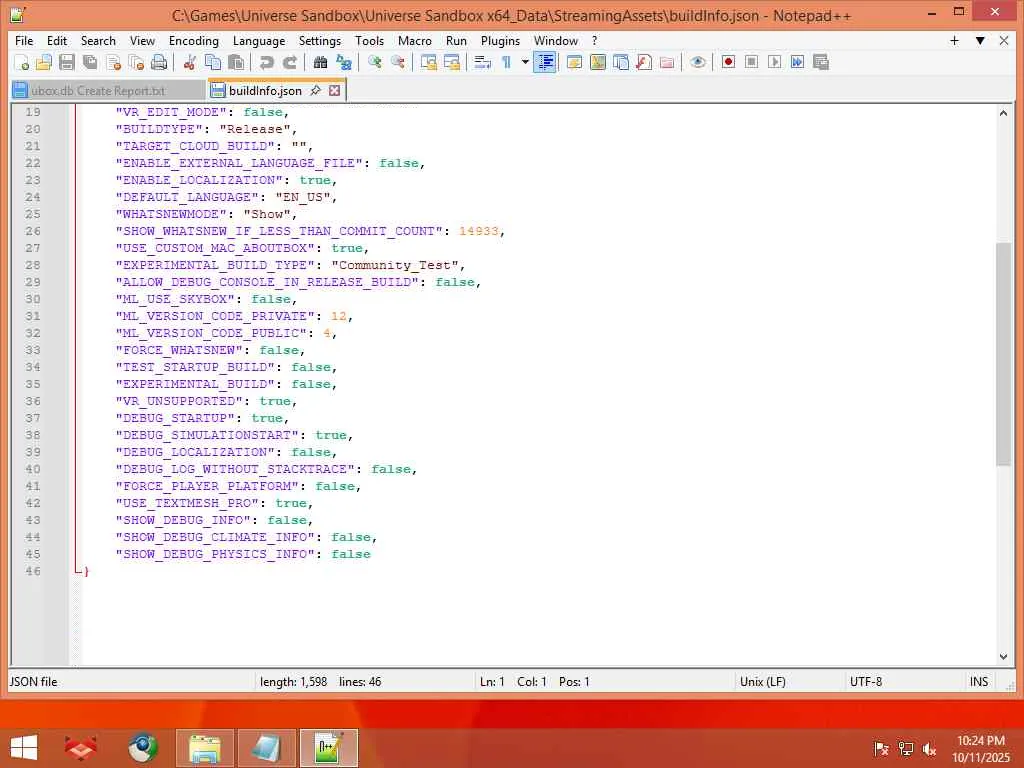Click the Save All toolbar icon
This screenshot has height=768, width=1024.
[x=90, y=62]
